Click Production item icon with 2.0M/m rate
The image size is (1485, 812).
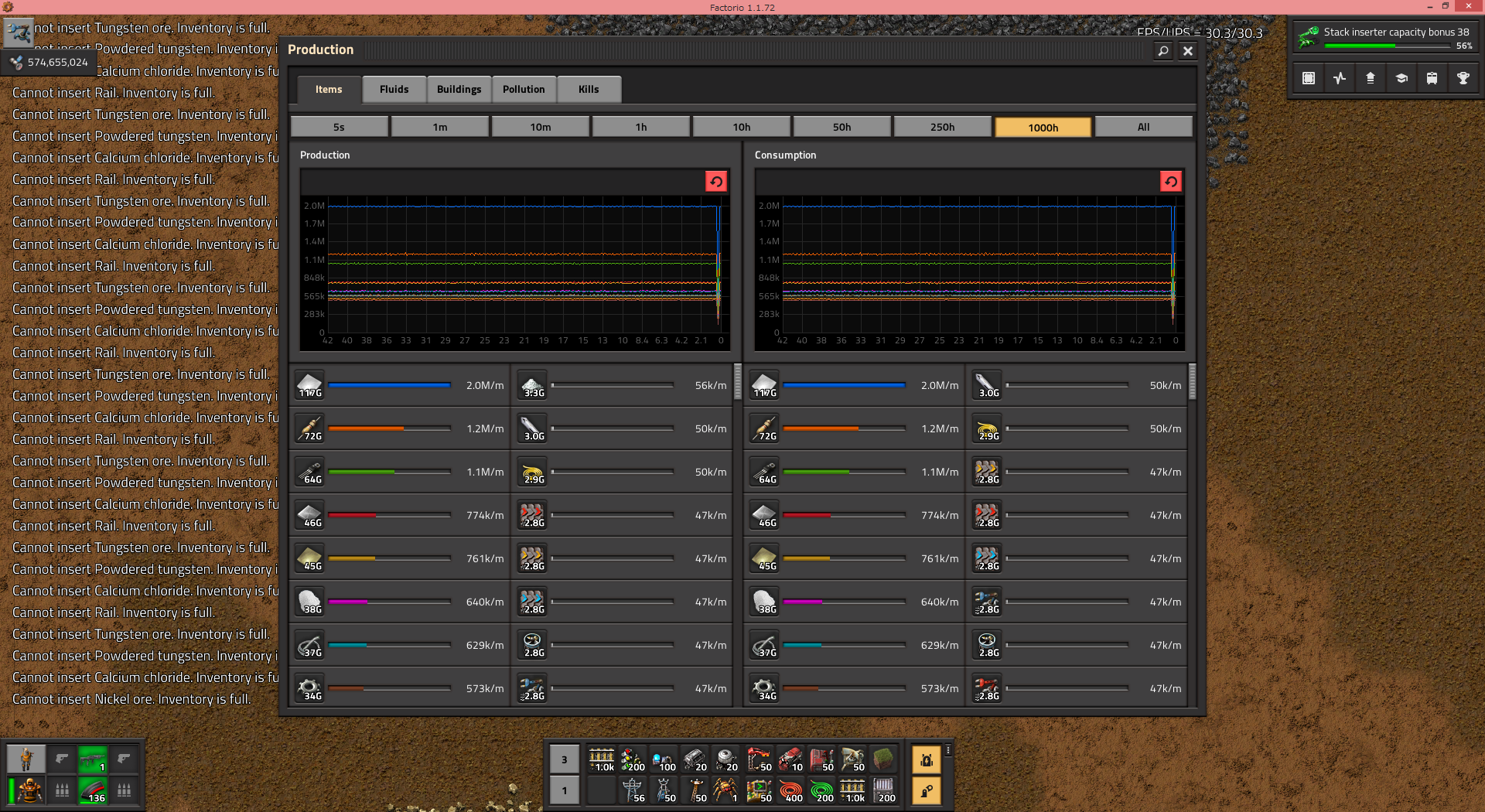[x=309, y=385]
